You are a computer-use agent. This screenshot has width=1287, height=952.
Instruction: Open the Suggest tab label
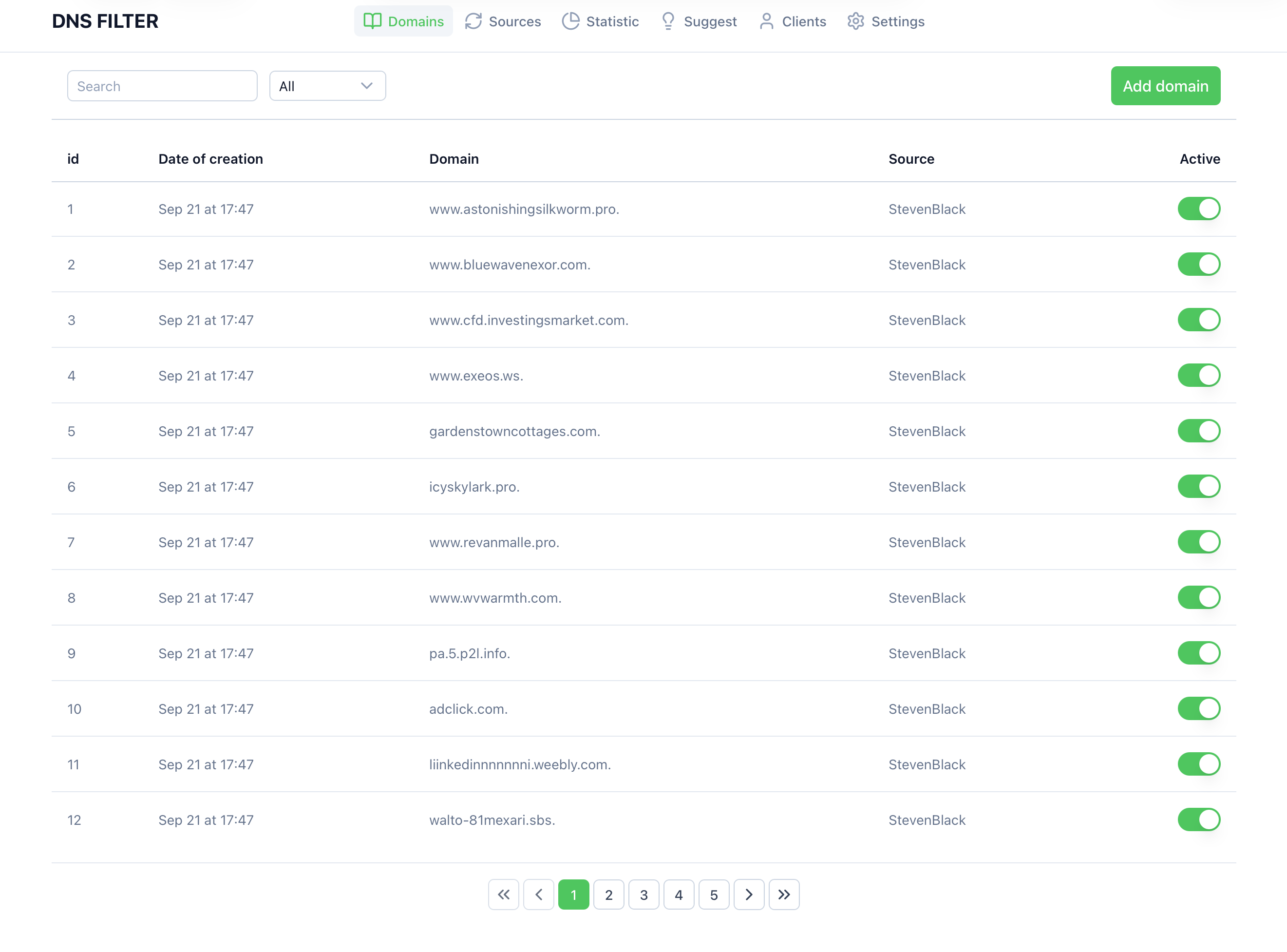click(710, 21)
